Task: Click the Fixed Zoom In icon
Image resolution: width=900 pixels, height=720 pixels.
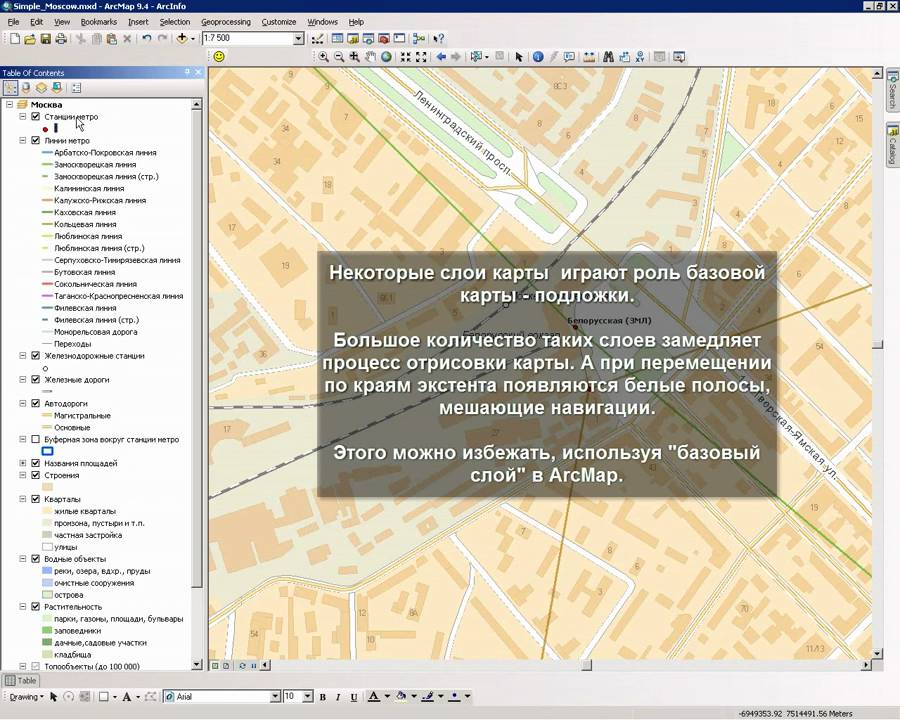Action: (x=406, y=57)
